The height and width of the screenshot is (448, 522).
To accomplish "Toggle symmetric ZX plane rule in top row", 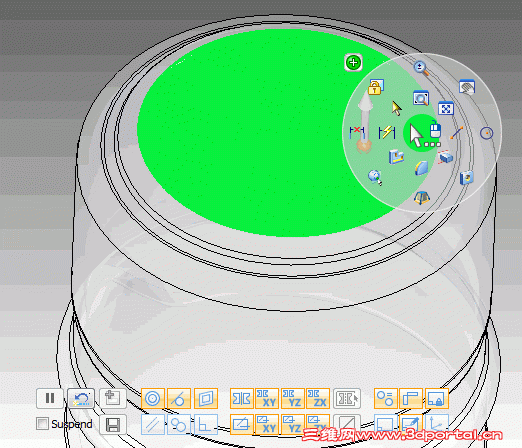I will tap(318, 398).
